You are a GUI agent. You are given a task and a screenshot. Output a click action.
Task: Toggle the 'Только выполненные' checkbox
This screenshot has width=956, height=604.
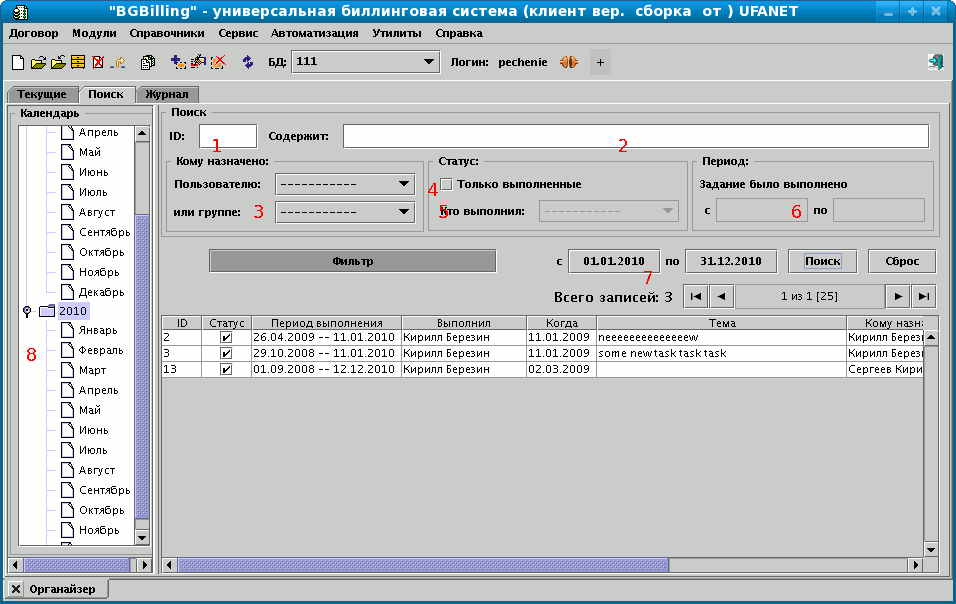[x=447, y=184]
